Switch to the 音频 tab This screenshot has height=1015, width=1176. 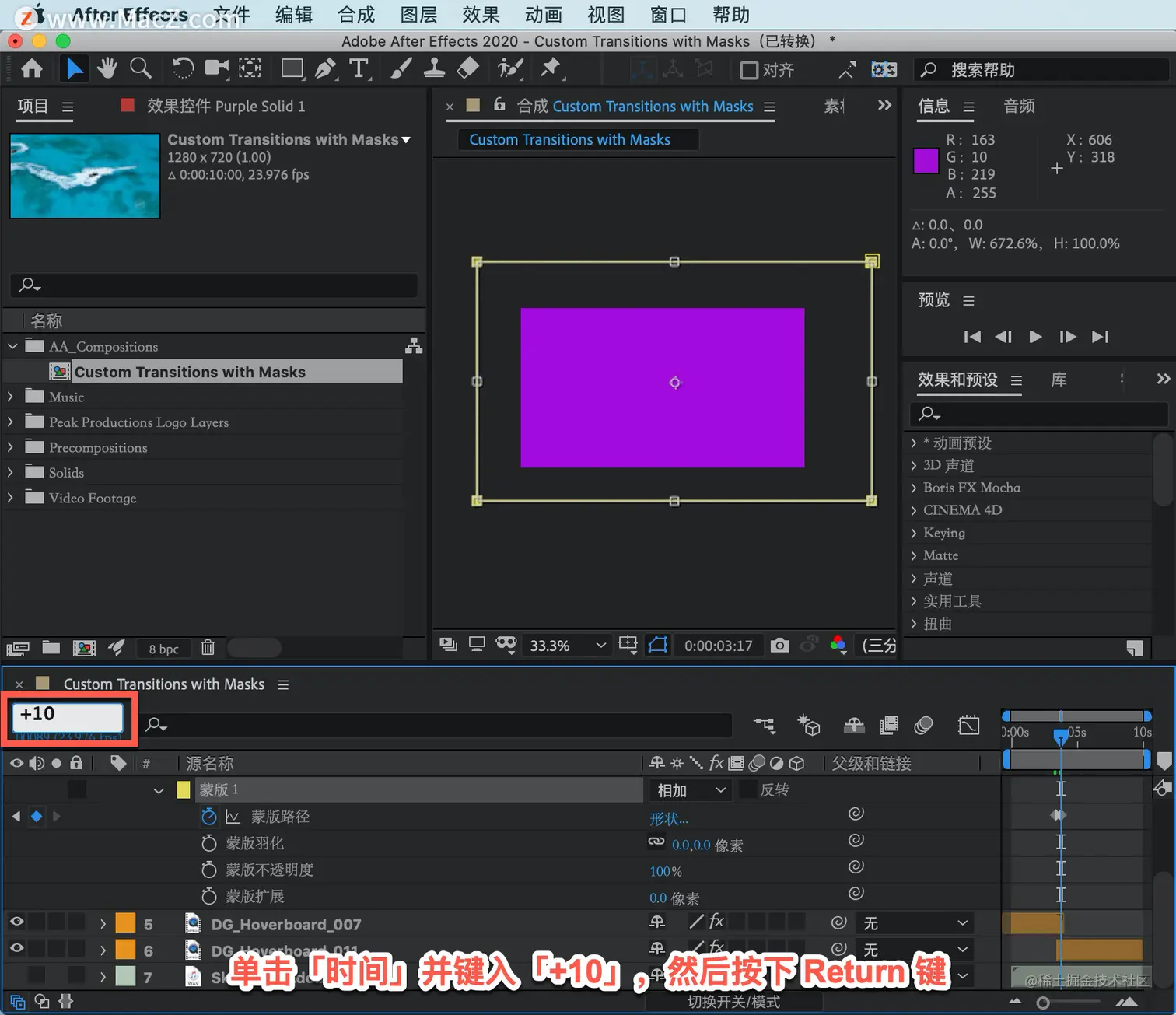coord(1019,106)
